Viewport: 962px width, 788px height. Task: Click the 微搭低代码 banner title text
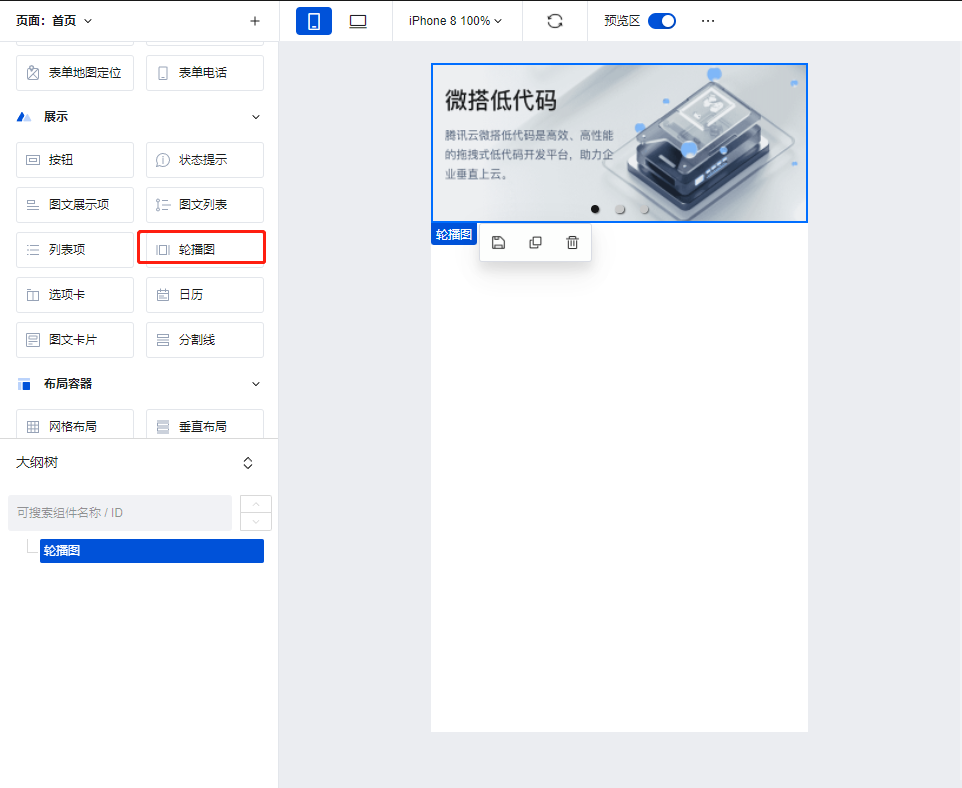[x=501, y=100]
